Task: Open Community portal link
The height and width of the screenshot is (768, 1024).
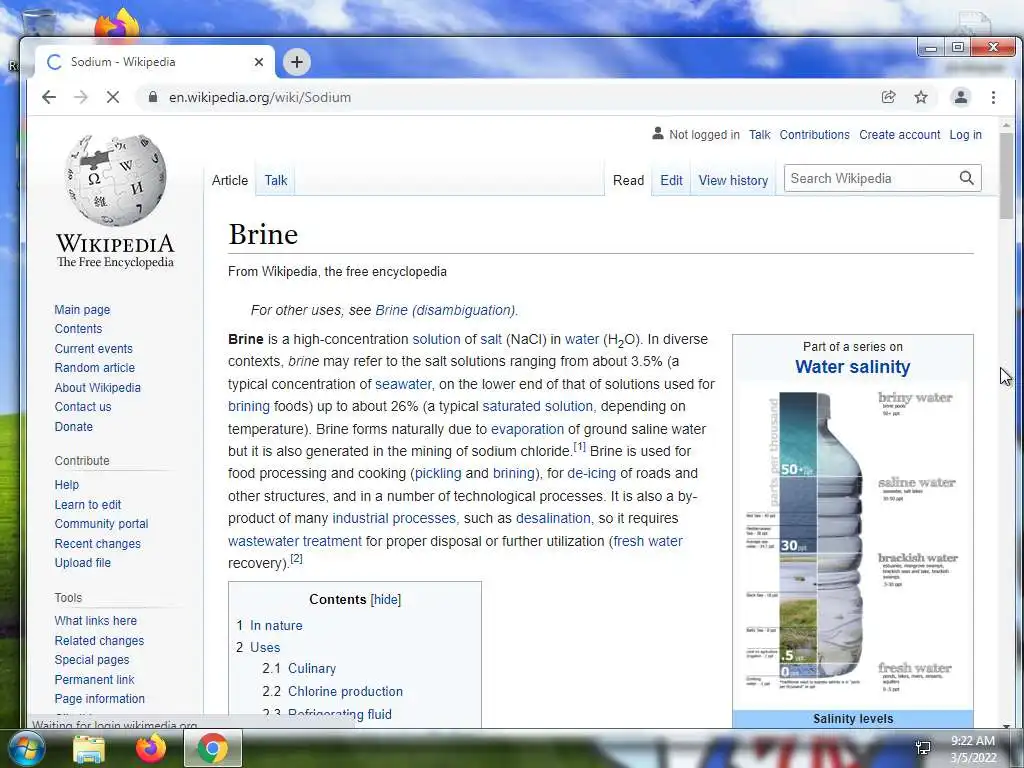Action: pyautogui.click(x=101, y=524)
